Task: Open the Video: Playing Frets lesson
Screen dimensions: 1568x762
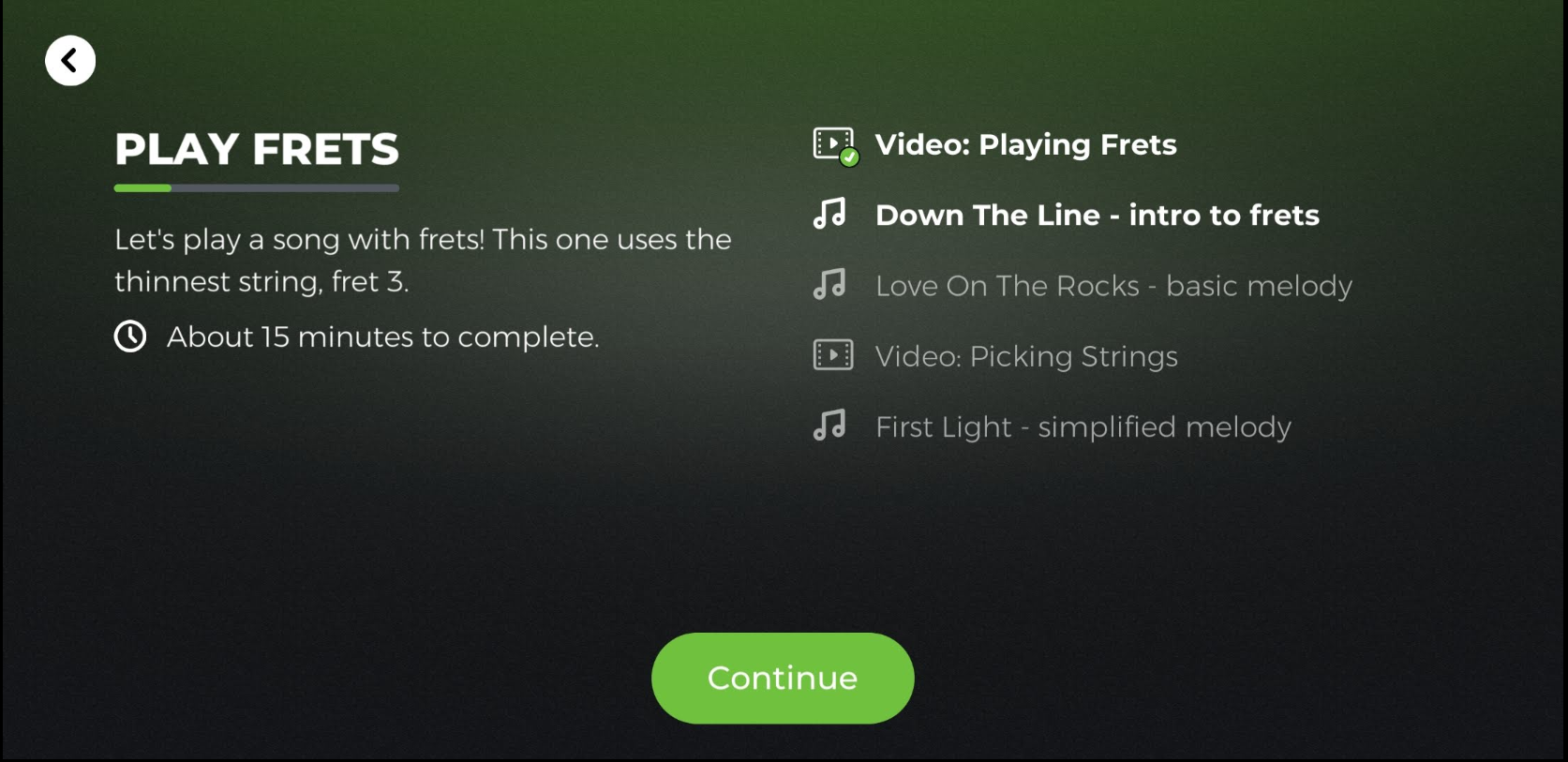Action: [1025, 144]
